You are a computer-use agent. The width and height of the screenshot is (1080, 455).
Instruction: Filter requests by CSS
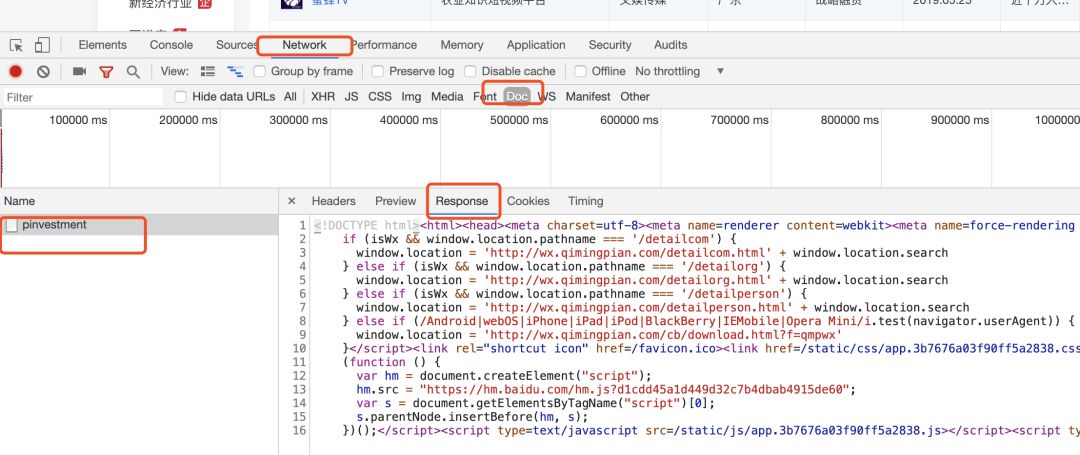pos(380,96)
